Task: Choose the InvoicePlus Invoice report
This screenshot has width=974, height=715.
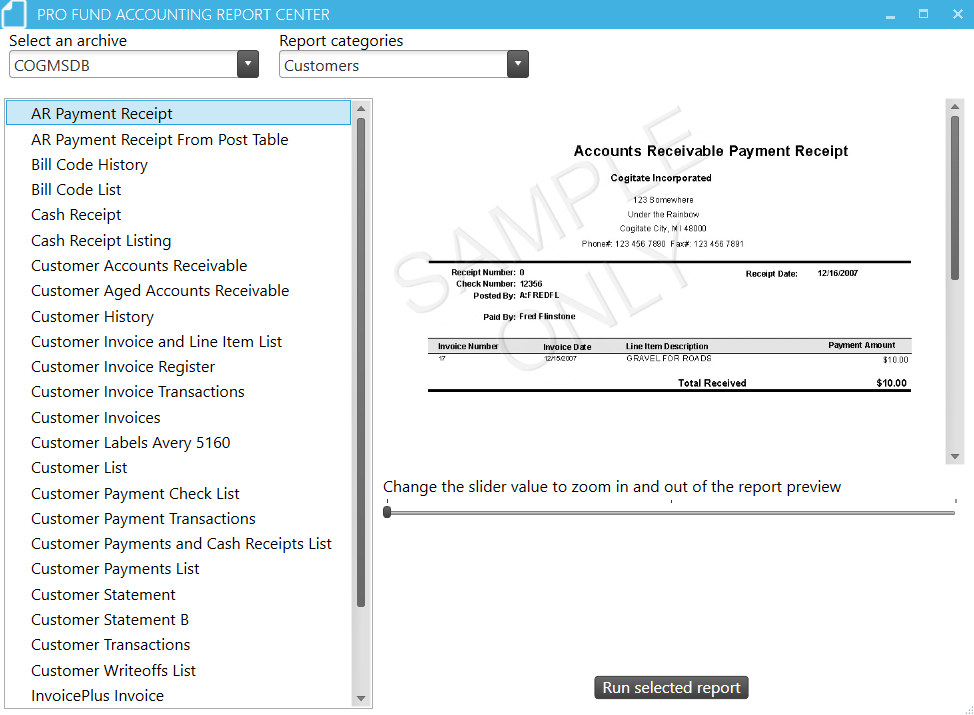Action: (98, 696)
